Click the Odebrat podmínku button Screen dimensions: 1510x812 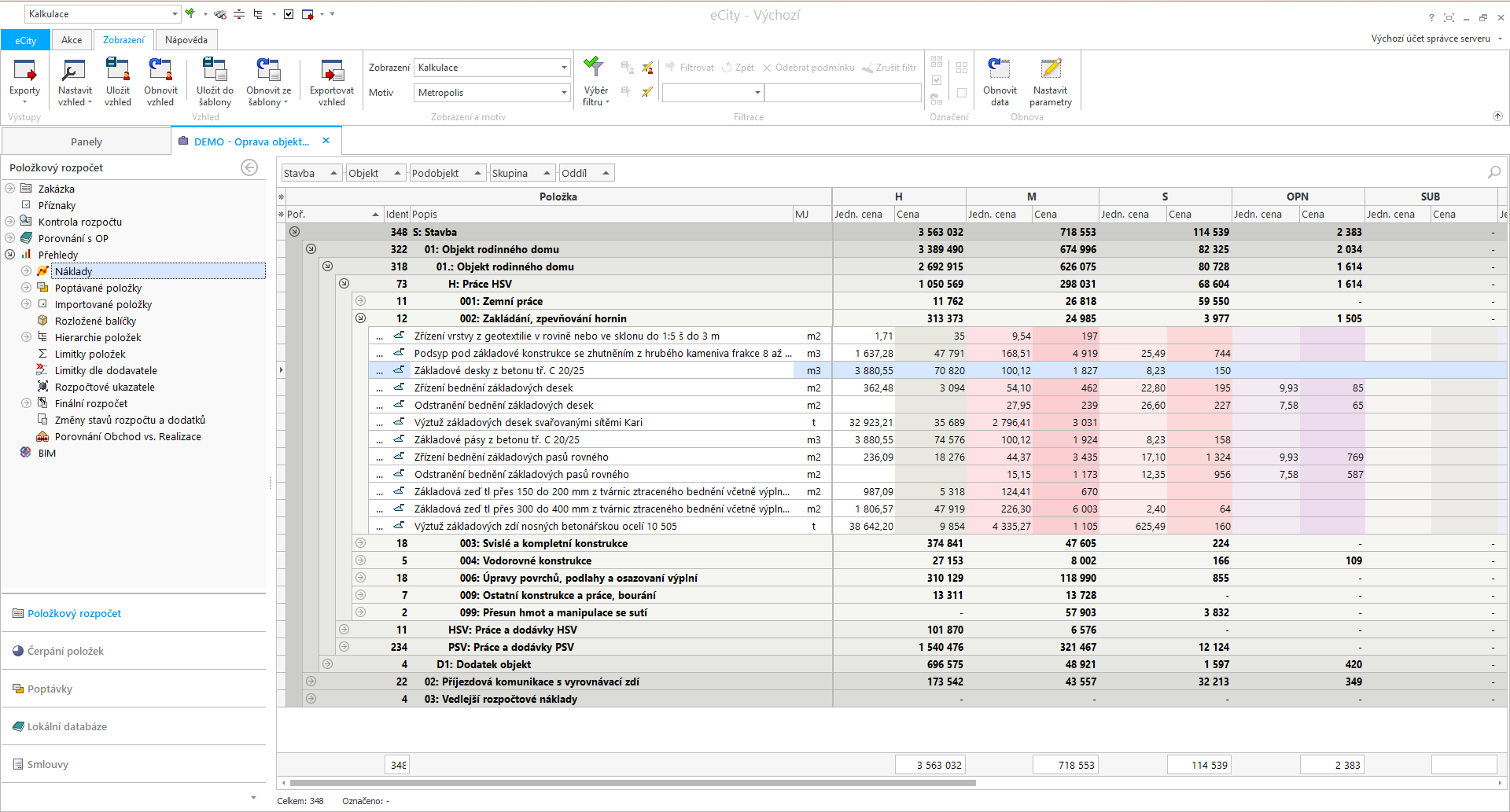point(808,68)
